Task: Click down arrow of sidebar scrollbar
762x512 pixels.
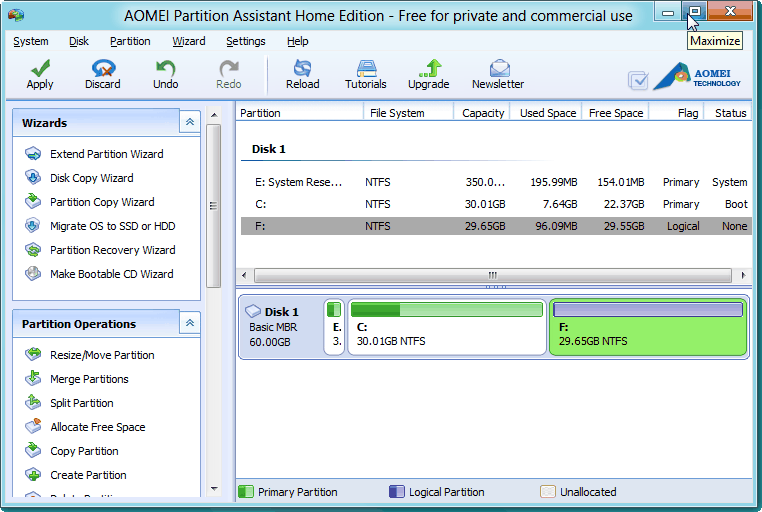Action: tap(214, 489)
